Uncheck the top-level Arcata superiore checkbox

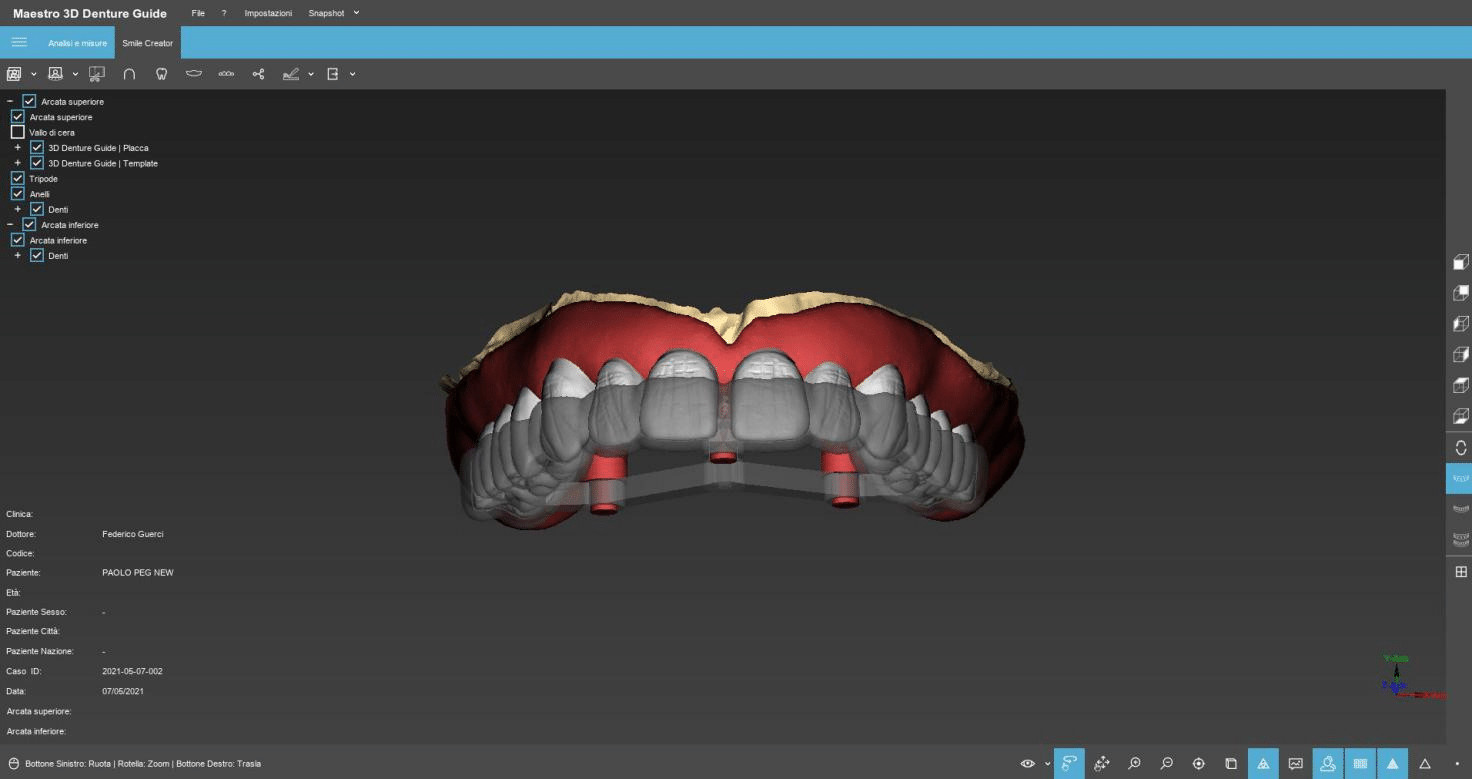pyautogui.click(x=29, y=101)
